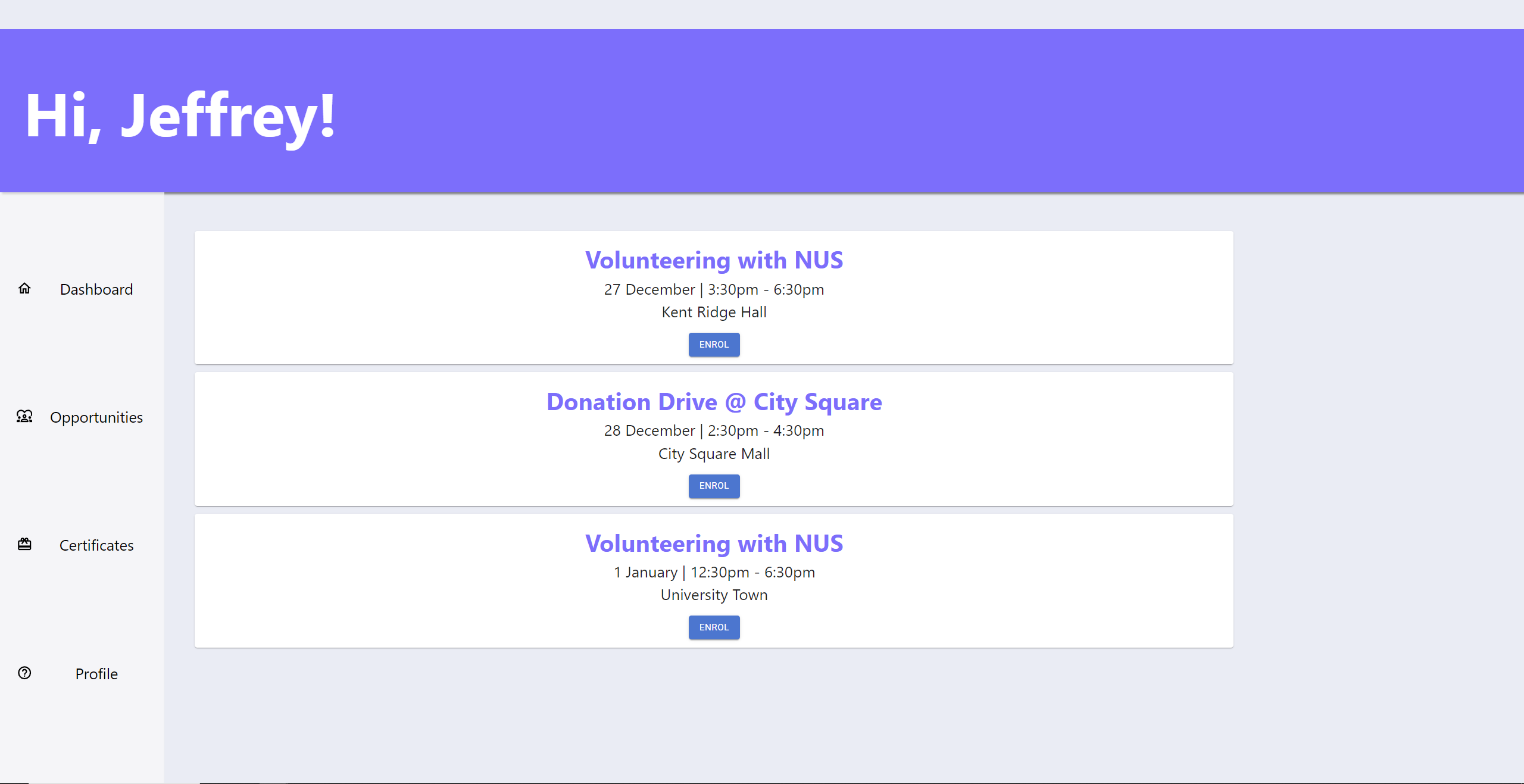Click the Certificates badge icon
Image resolution: width=1524 pixels, height=784 pixels.
pos(24,545)
